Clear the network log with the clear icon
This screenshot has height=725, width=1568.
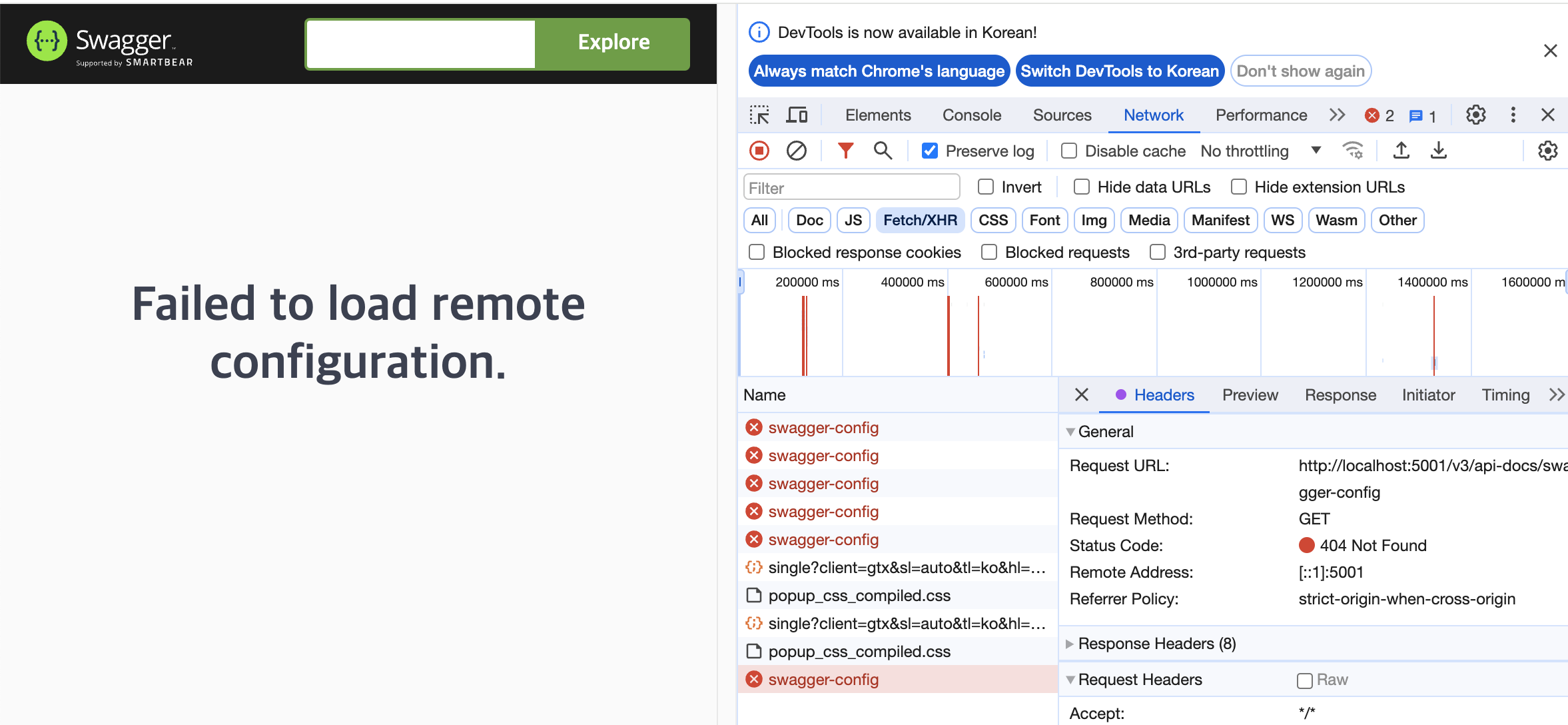tap(796, 151)
